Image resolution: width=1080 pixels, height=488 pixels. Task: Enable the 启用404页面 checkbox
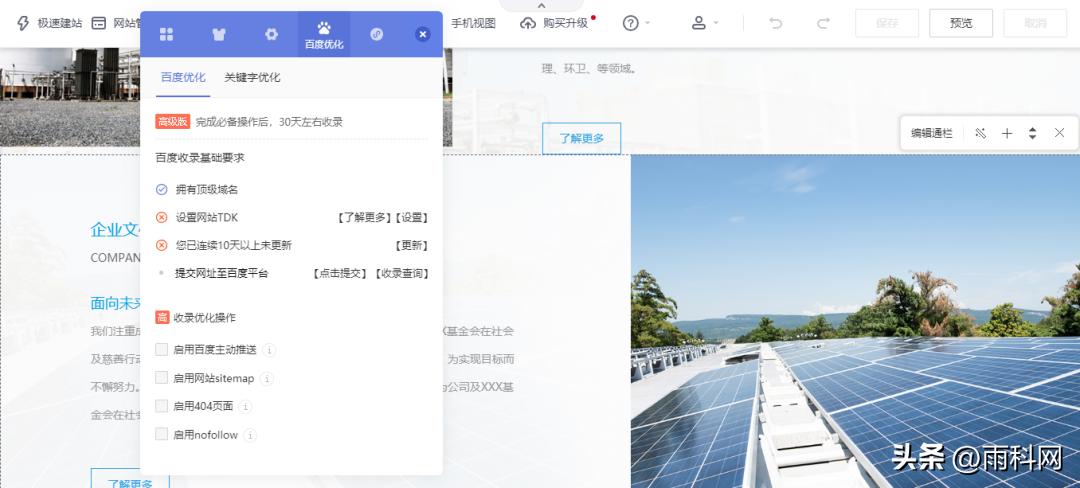pyautogui.click(x=162, y=406)
